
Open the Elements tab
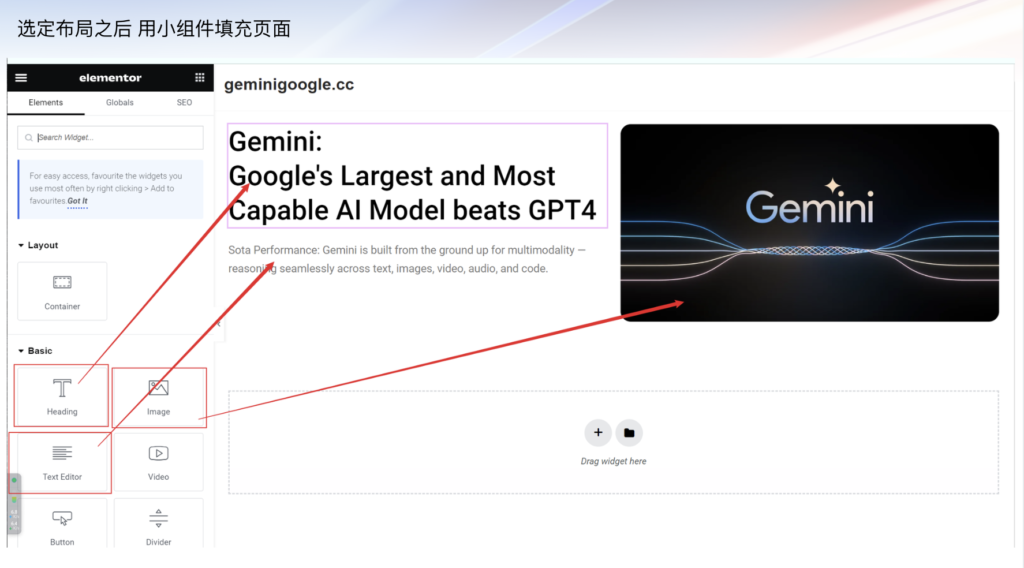pos(46,103)
